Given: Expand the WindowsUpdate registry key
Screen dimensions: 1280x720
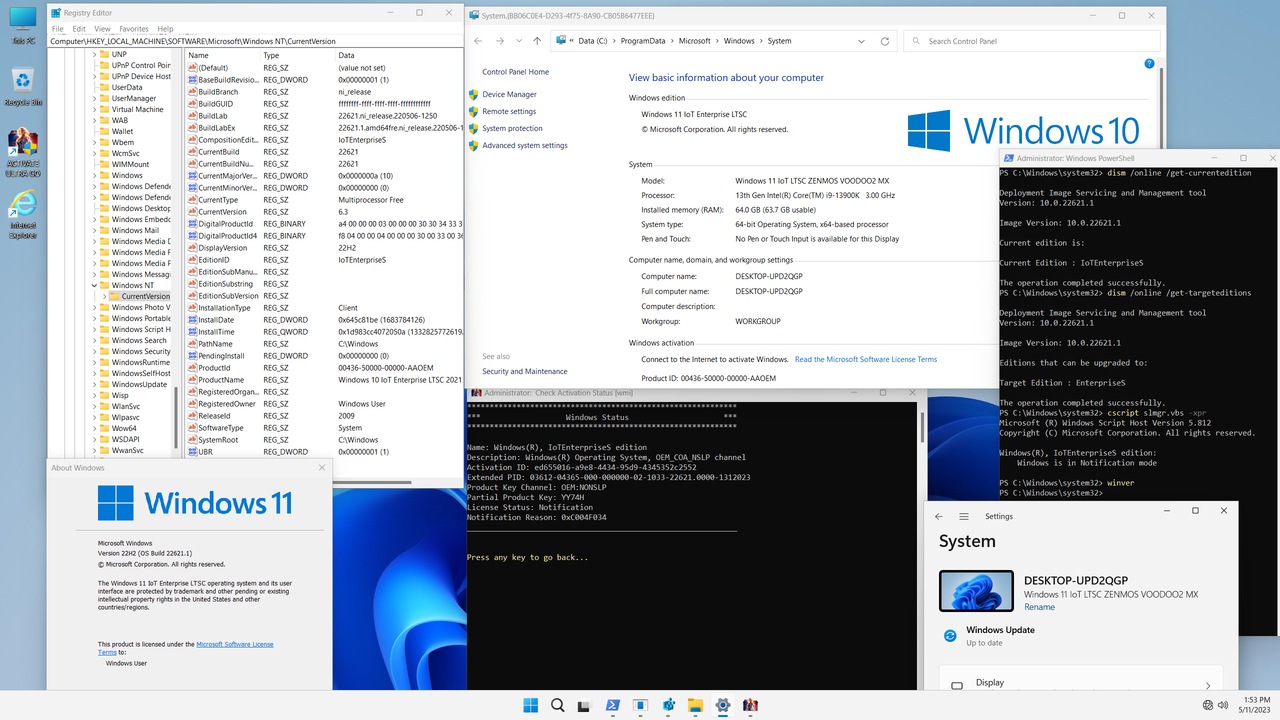Looking at the screenshot, I should pyautogui.click(x=96, y=384).
